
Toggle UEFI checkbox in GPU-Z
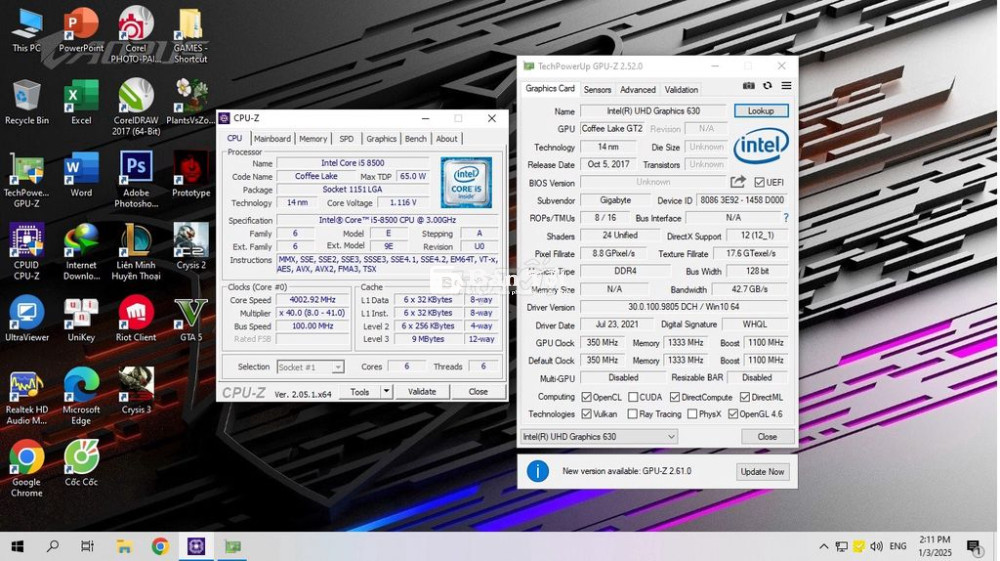tap(759, 182)
